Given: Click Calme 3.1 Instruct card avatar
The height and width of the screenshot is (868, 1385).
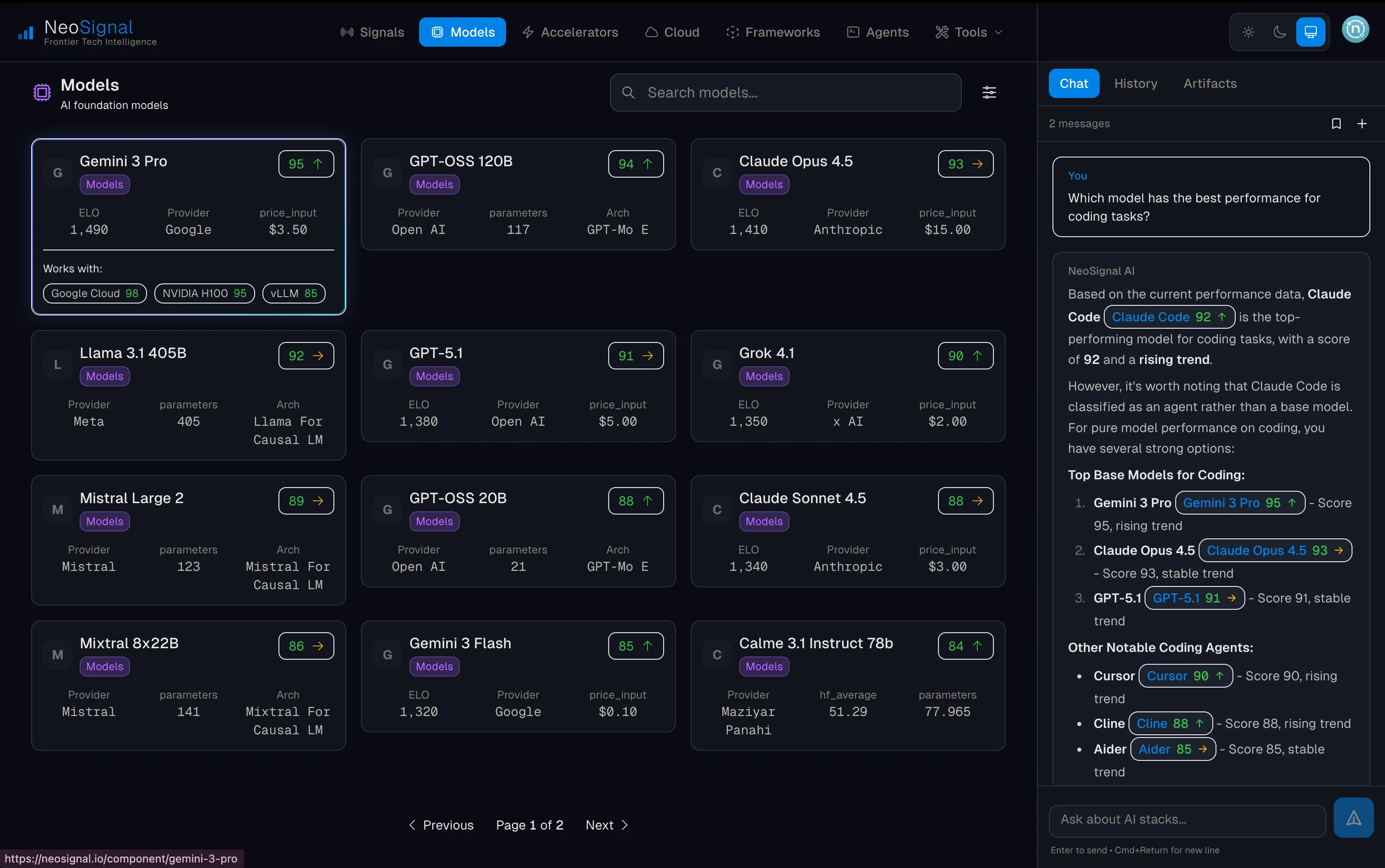Looking at the screenshot, I should point(717,655).
